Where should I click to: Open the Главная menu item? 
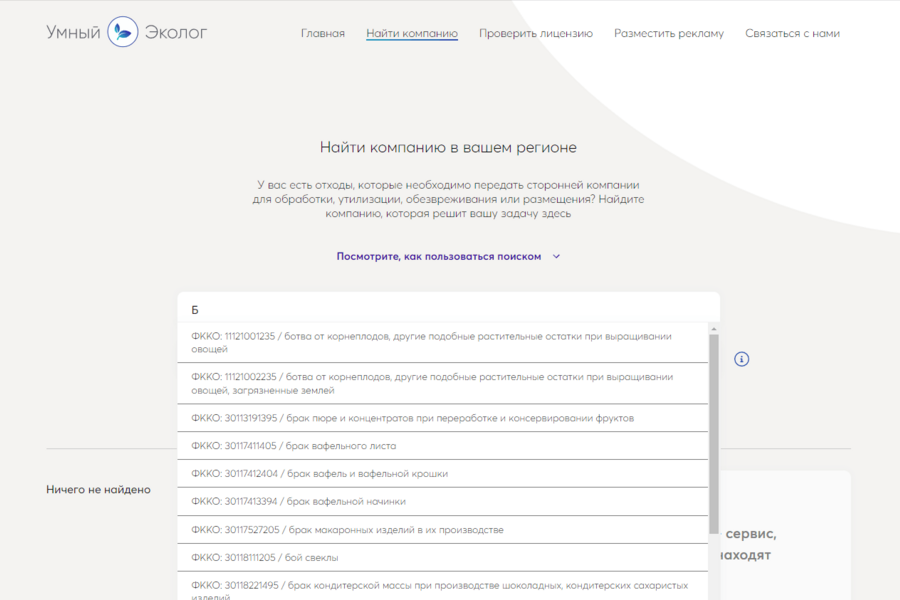tap(323, 33)
